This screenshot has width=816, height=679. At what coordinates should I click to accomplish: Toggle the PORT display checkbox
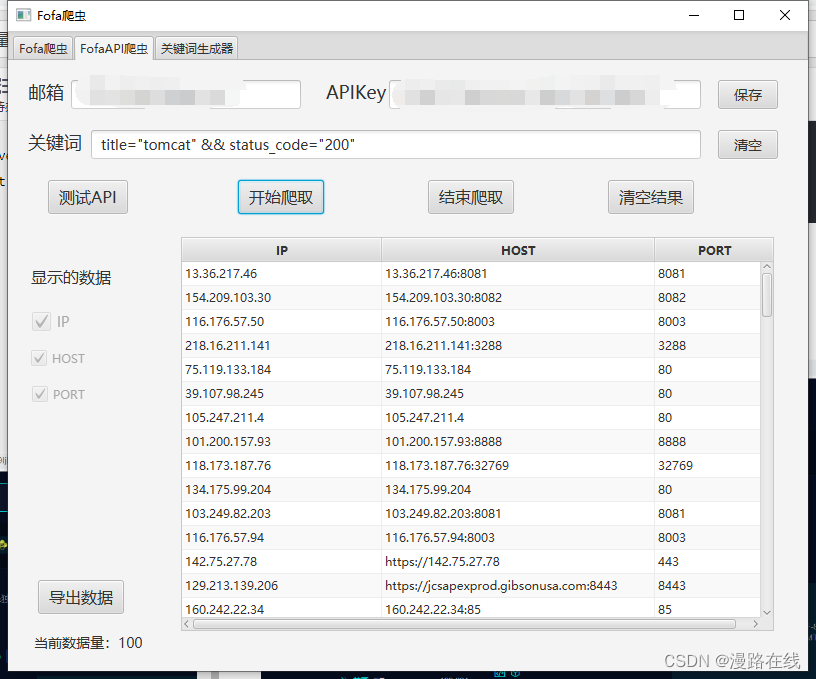(40, 394)
